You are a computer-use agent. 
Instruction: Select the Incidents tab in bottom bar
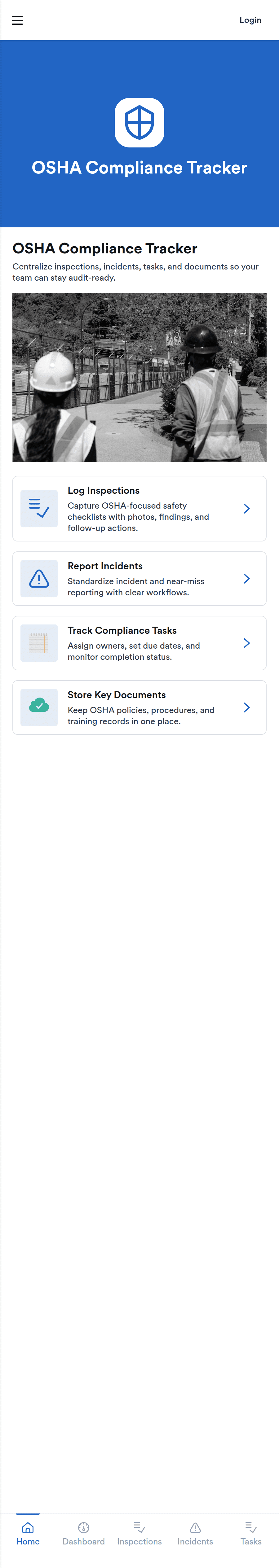(195, 1533)
